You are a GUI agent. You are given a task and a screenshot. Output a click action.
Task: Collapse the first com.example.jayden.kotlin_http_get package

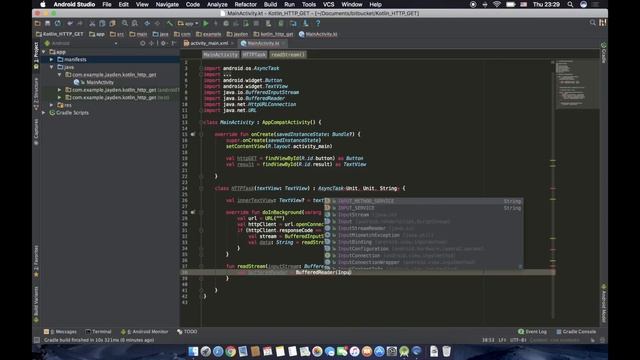(x=60, y=75)
